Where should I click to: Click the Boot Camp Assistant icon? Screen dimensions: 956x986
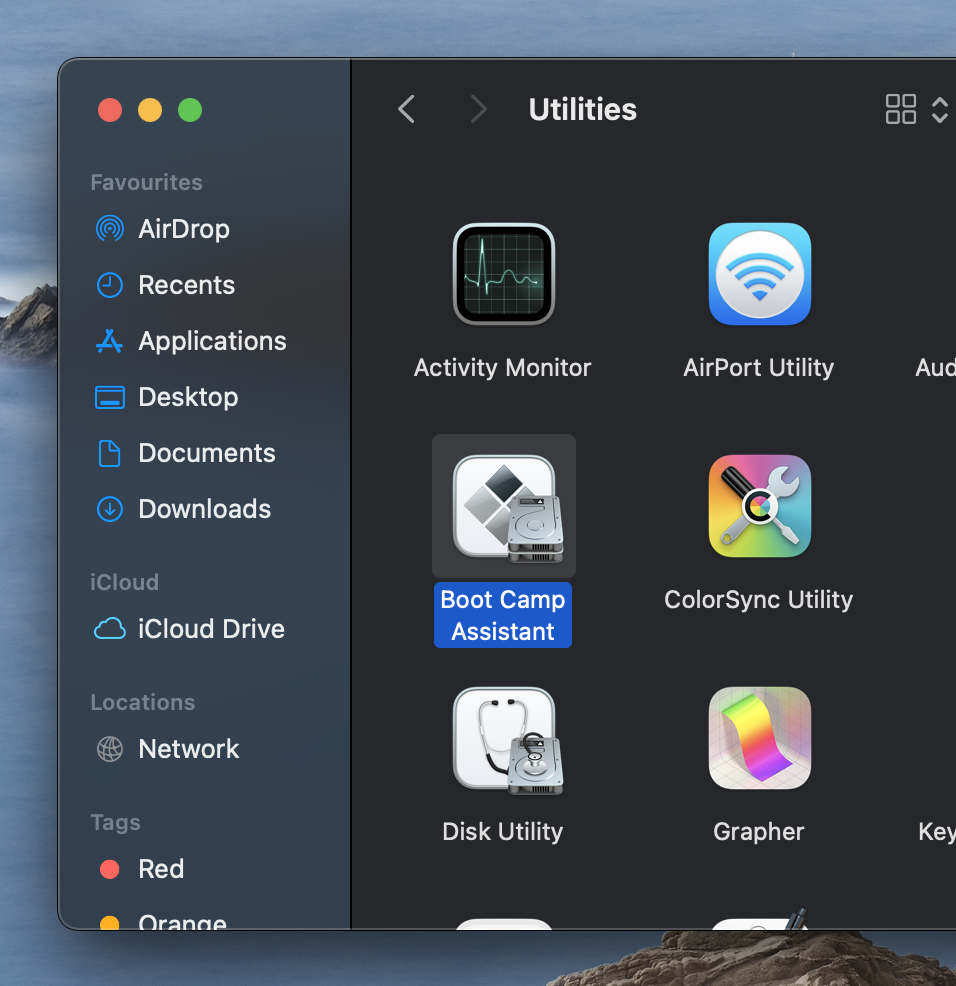507,508
